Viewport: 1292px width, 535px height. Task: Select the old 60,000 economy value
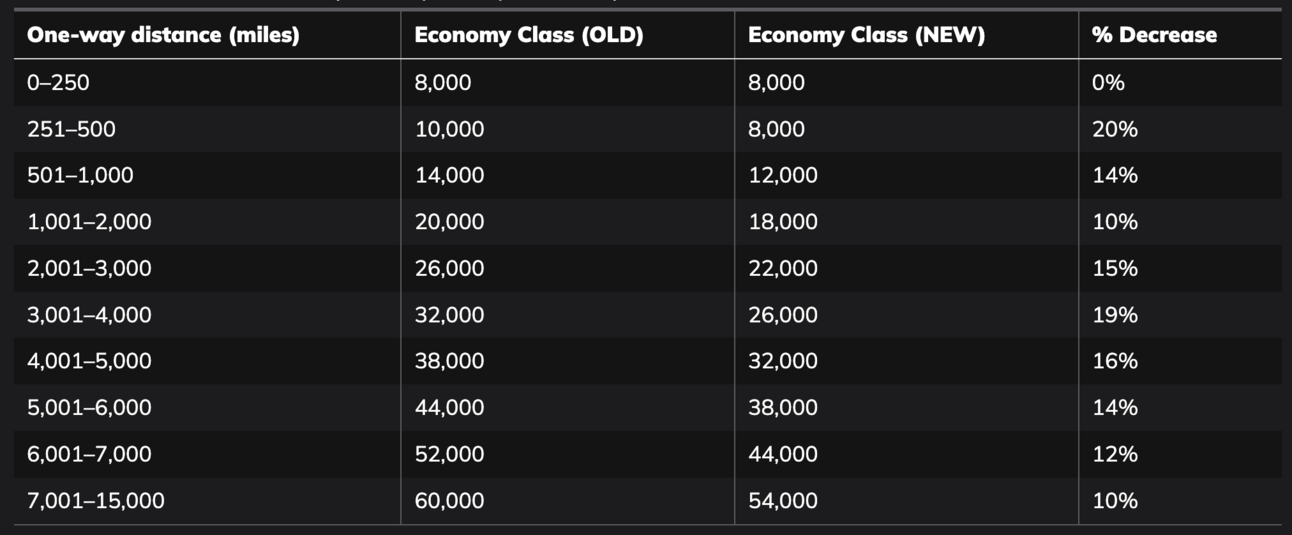click(449, 500)
